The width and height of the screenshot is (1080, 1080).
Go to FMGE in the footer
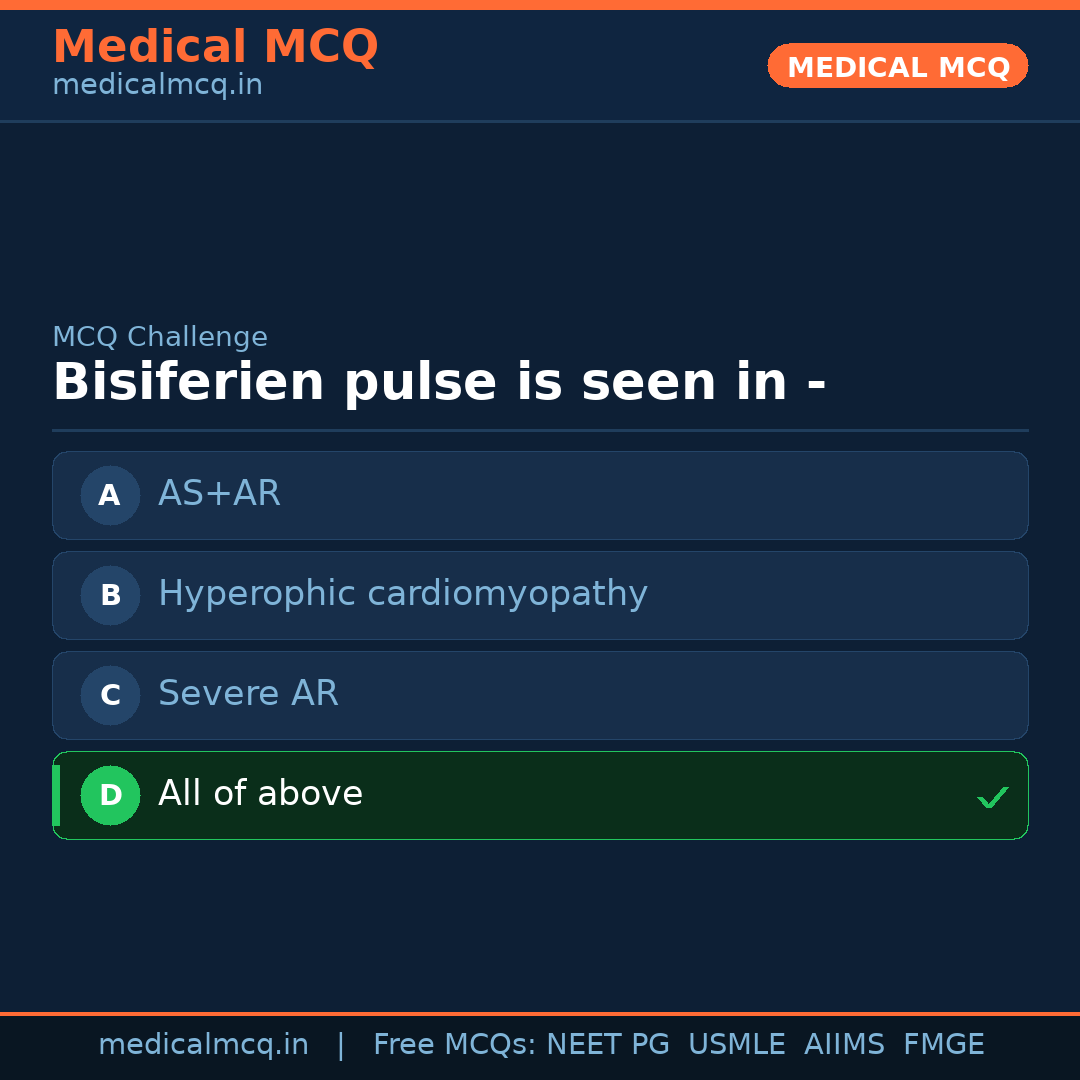pyautogui.click(x=943, y=1045)
